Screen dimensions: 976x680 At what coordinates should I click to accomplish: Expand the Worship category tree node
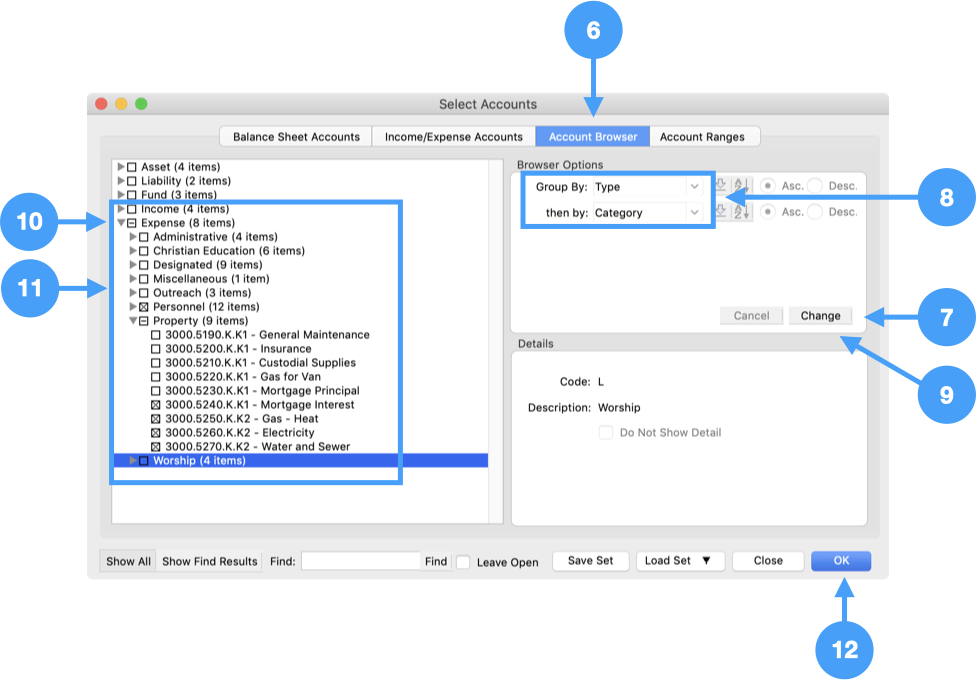point(134,461)
